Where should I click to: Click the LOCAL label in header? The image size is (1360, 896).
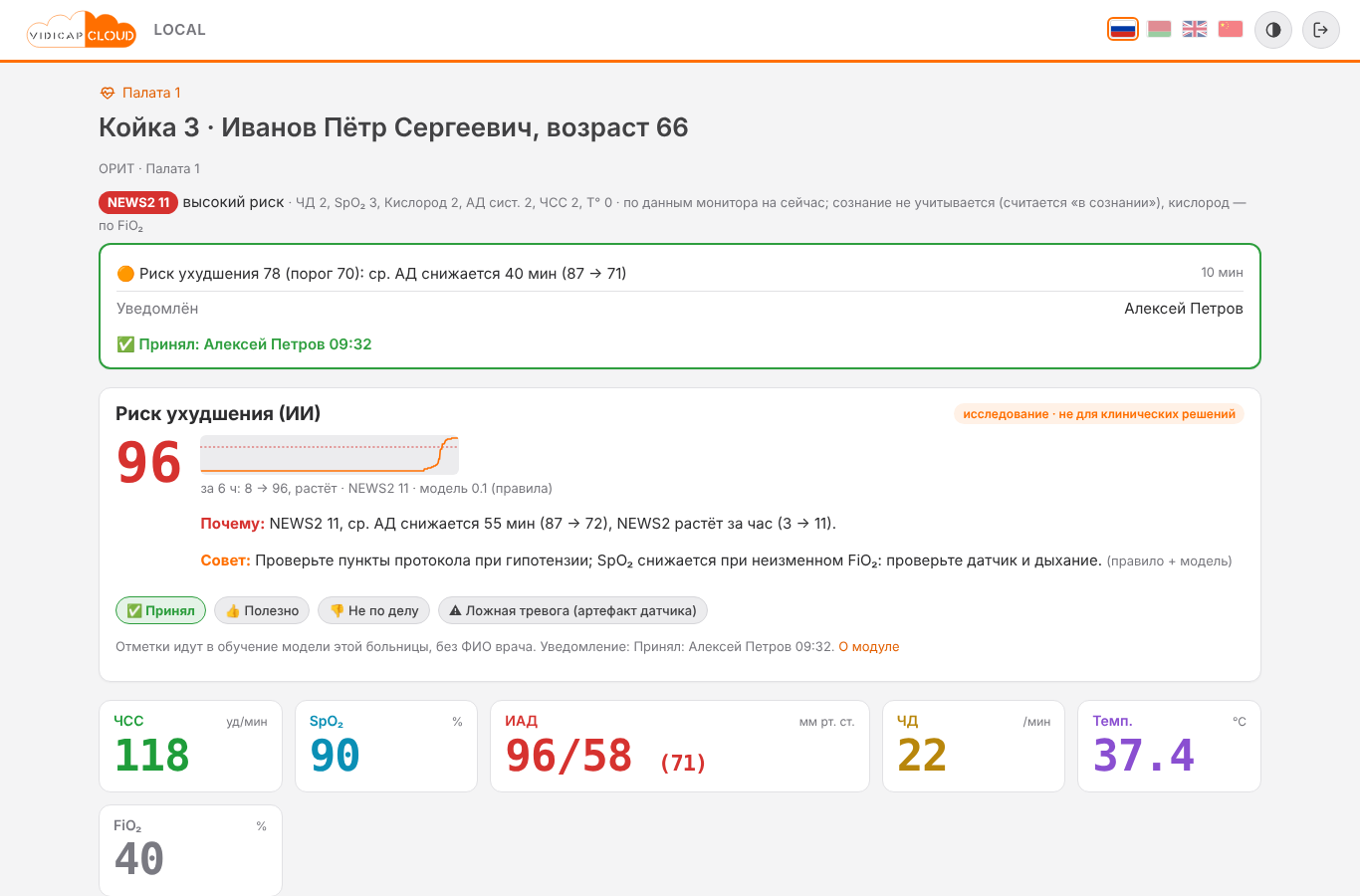pyautogui.click(x=180, y=30)
